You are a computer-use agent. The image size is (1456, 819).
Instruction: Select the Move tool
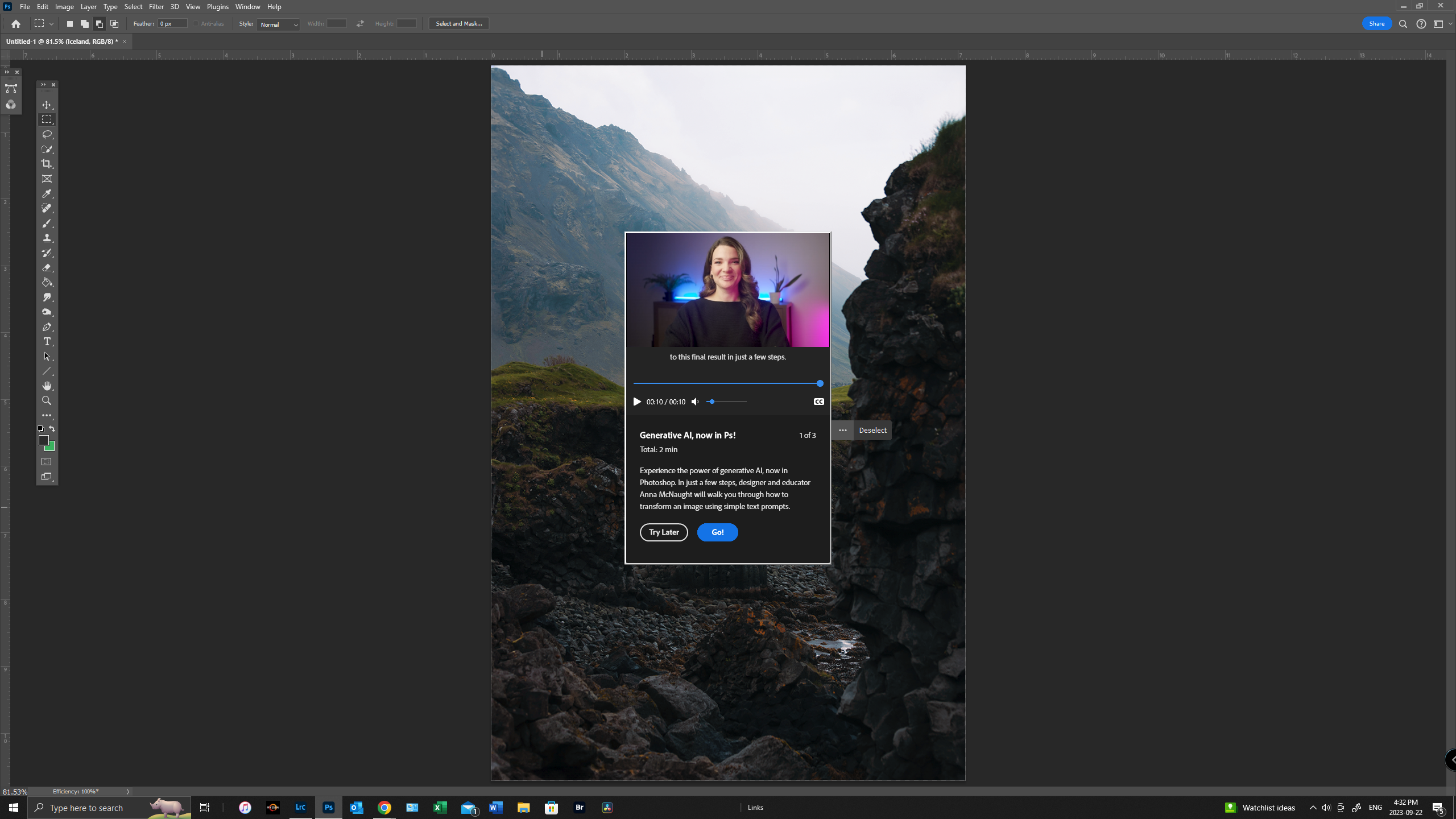click(47, 105)
